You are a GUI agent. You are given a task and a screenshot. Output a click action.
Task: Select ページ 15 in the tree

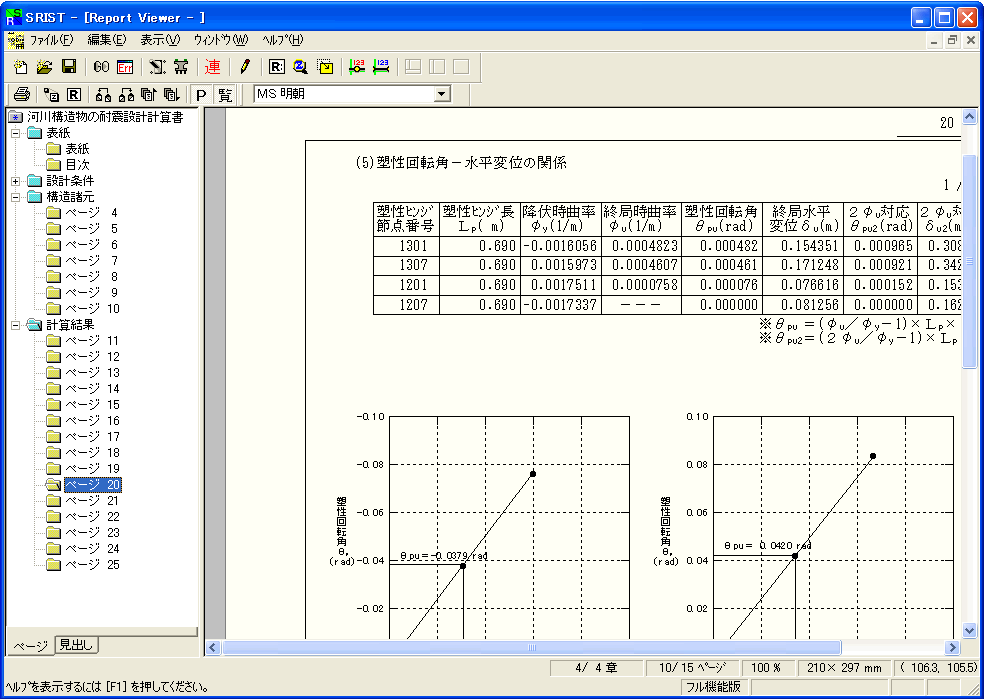pos(92,405)
